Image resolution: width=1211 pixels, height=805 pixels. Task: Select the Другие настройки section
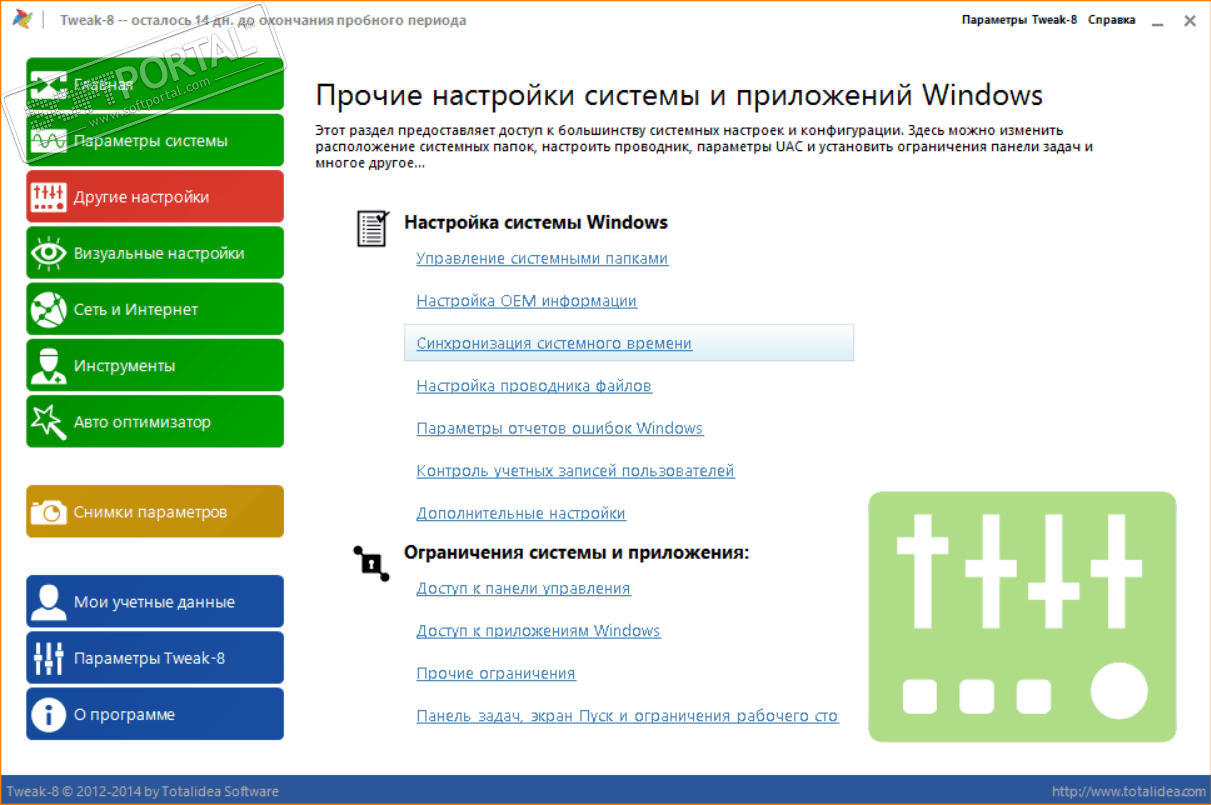tap(155, 197)
